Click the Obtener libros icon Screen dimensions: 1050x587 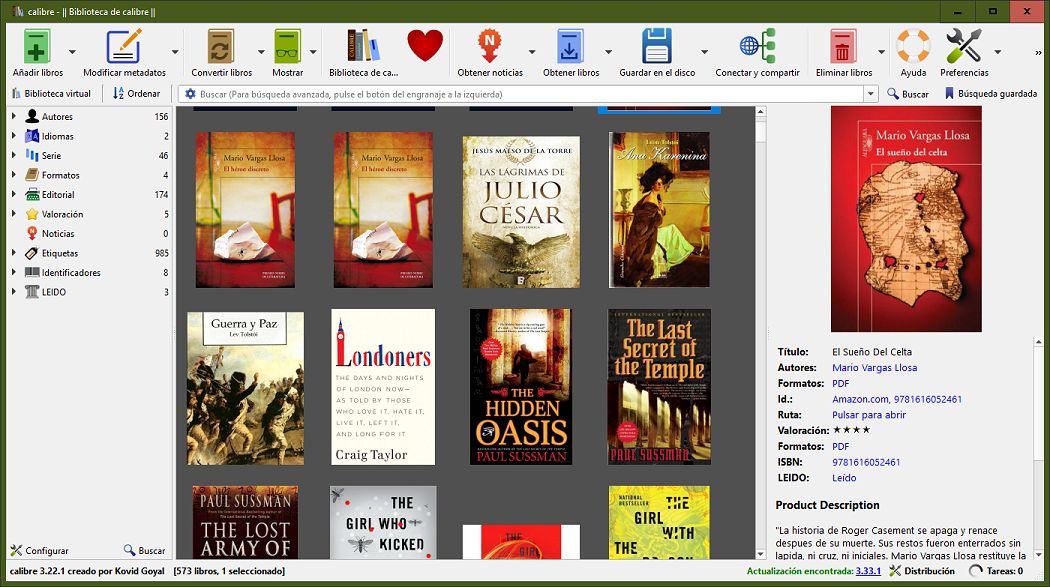point(571,46)
